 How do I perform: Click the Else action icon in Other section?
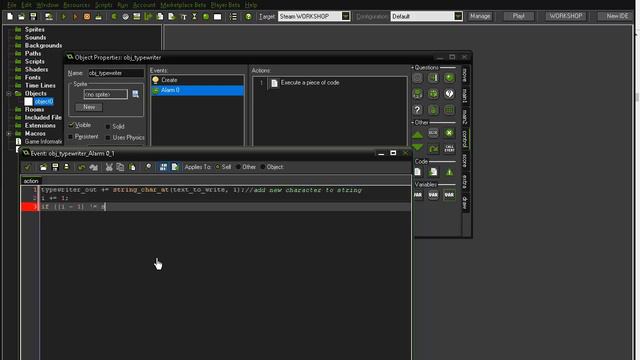[433, 133]
